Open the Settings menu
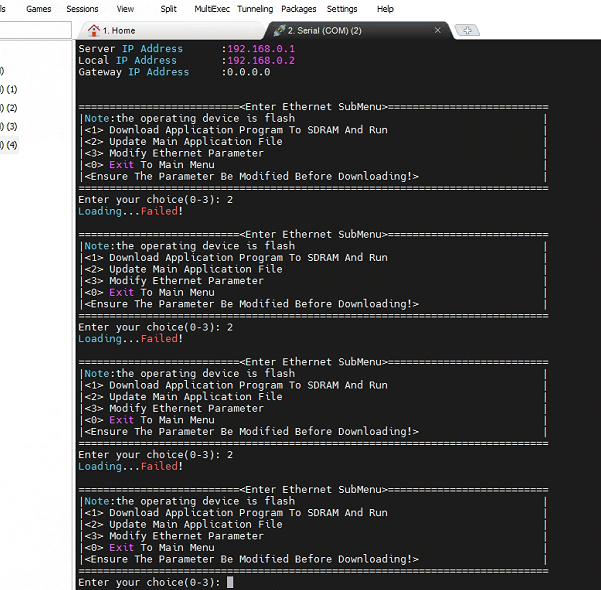The height and width of the screenshot is (590, 601). tap(342, 9)
